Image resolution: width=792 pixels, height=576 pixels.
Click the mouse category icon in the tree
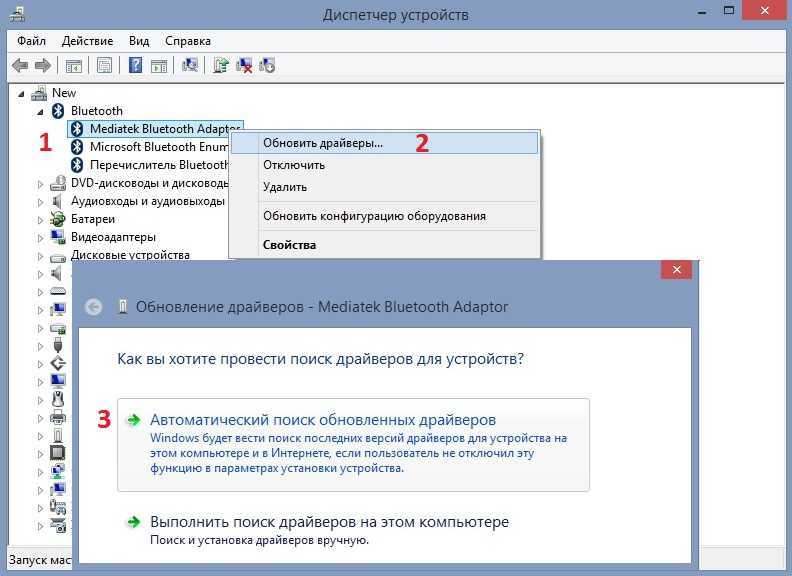click(x=58, y=399)
